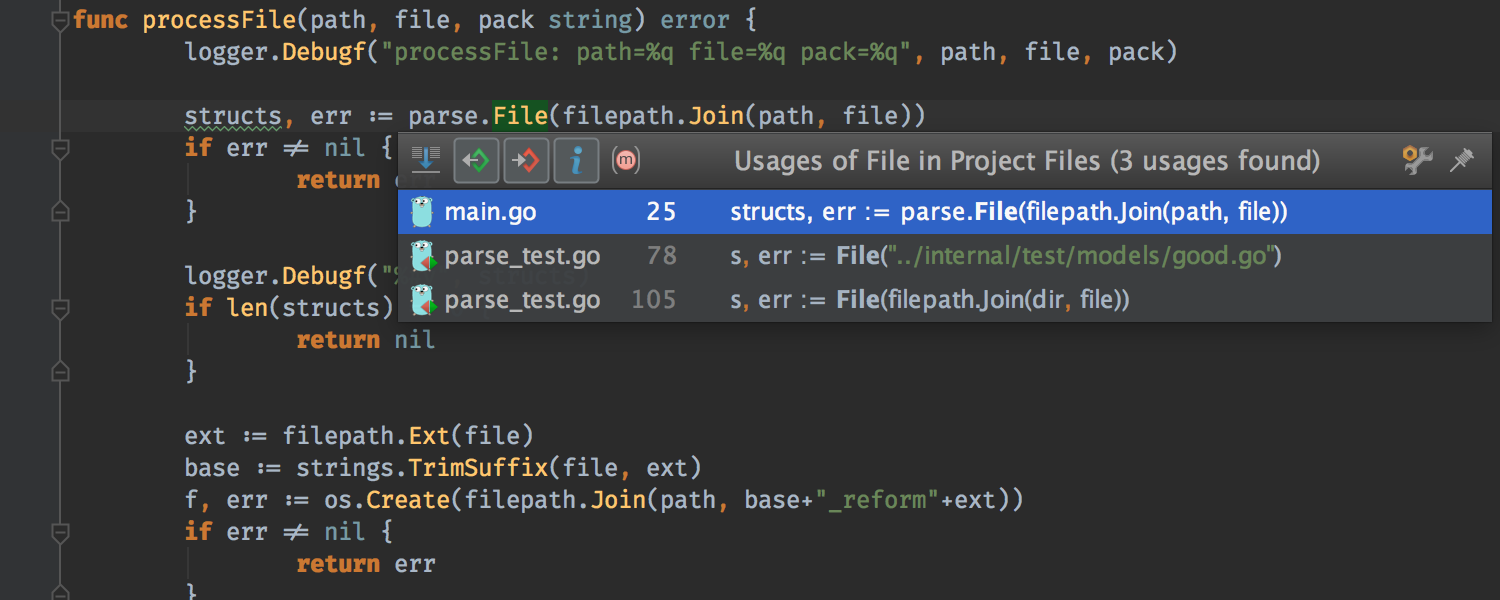Select main.go file name in usages list

491,212
